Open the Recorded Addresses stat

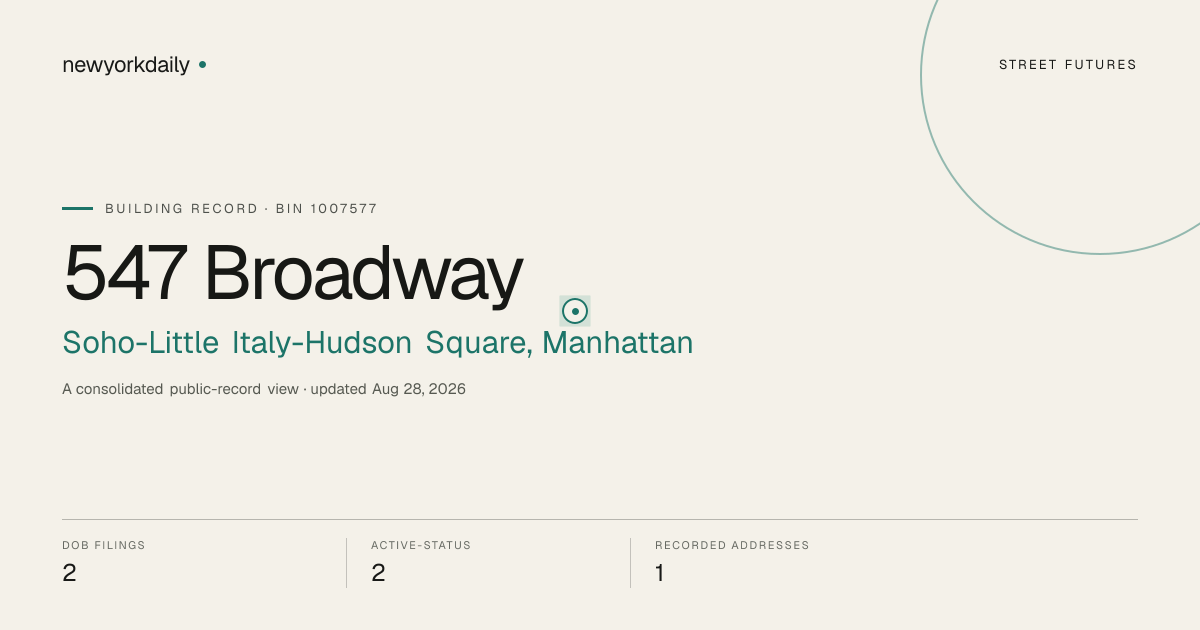(x=732, y=562)
